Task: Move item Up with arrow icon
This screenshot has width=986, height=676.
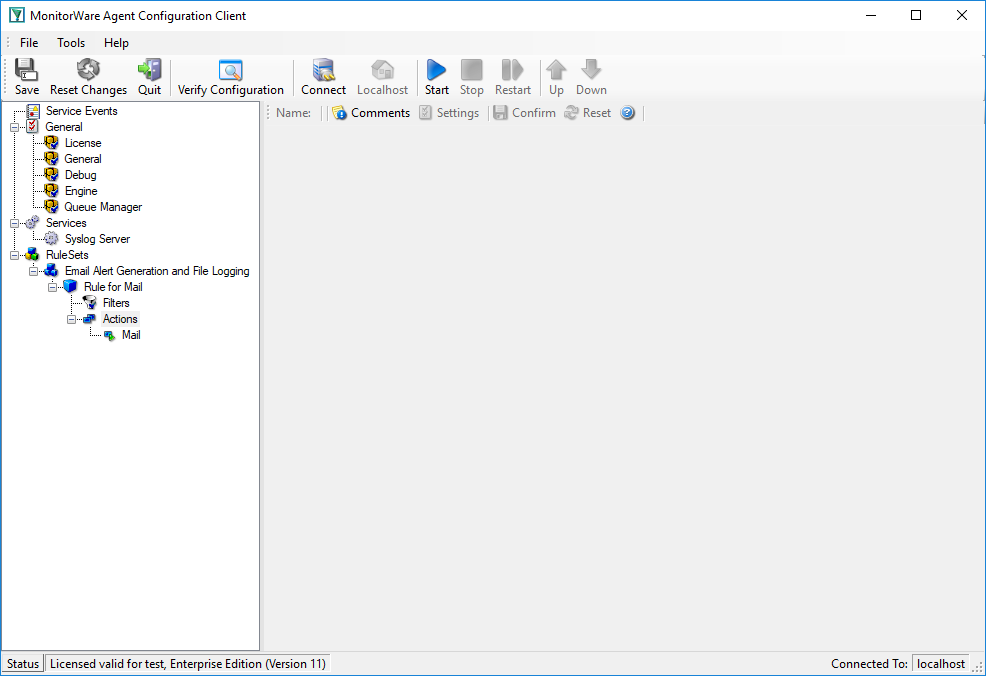Action: click(x=556, y=70)
